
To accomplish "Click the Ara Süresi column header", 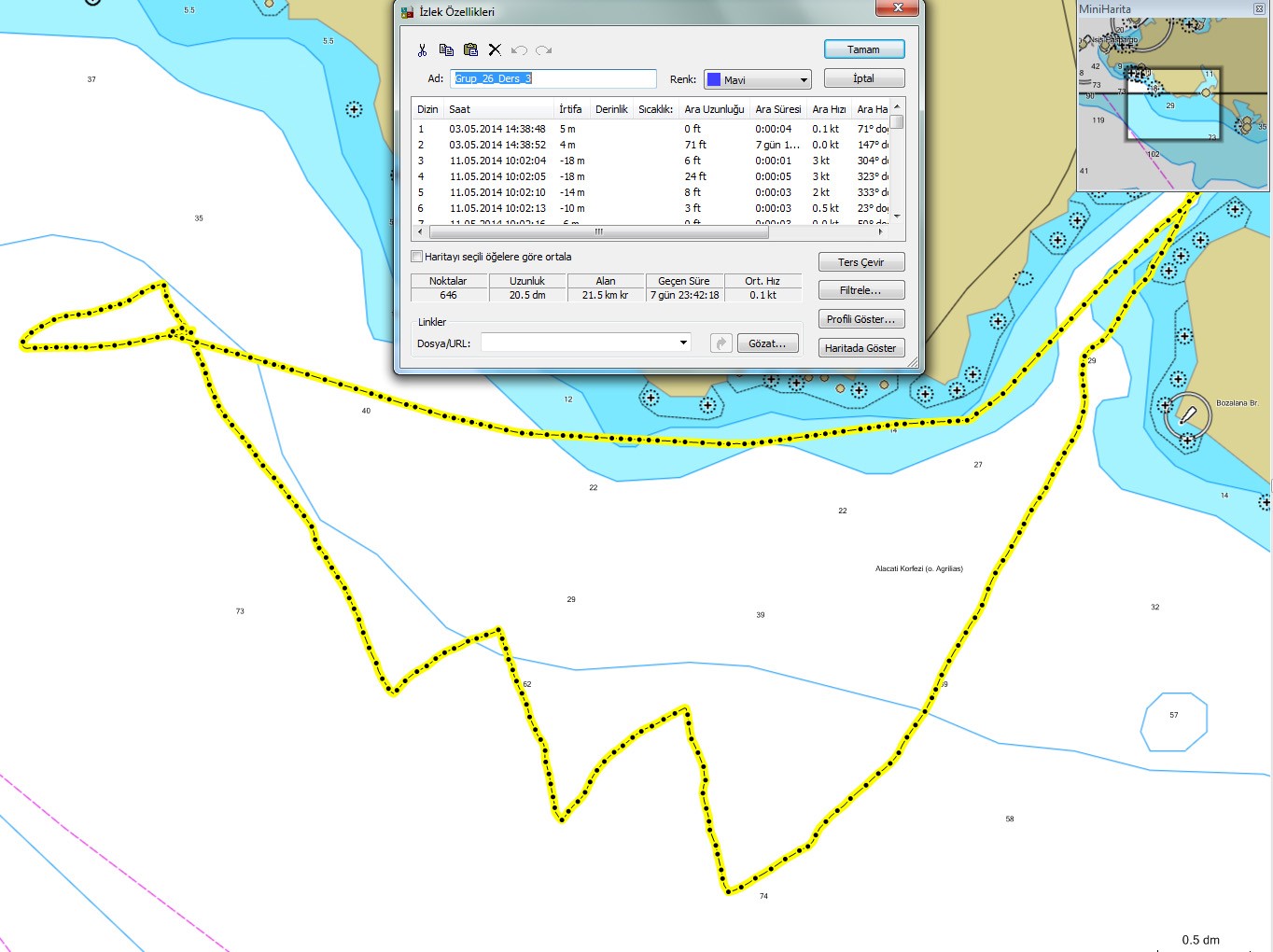I will [x=778, y=109].
